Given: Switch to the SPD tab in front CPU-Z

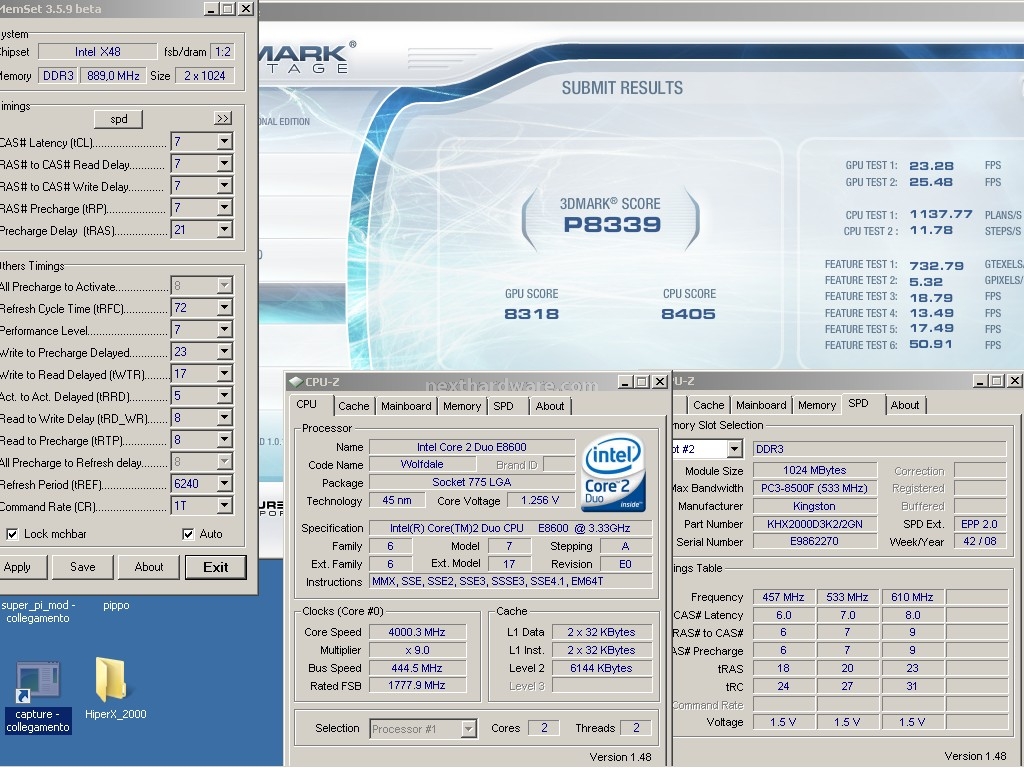Looking at the screenshot, I should [504, 406].
